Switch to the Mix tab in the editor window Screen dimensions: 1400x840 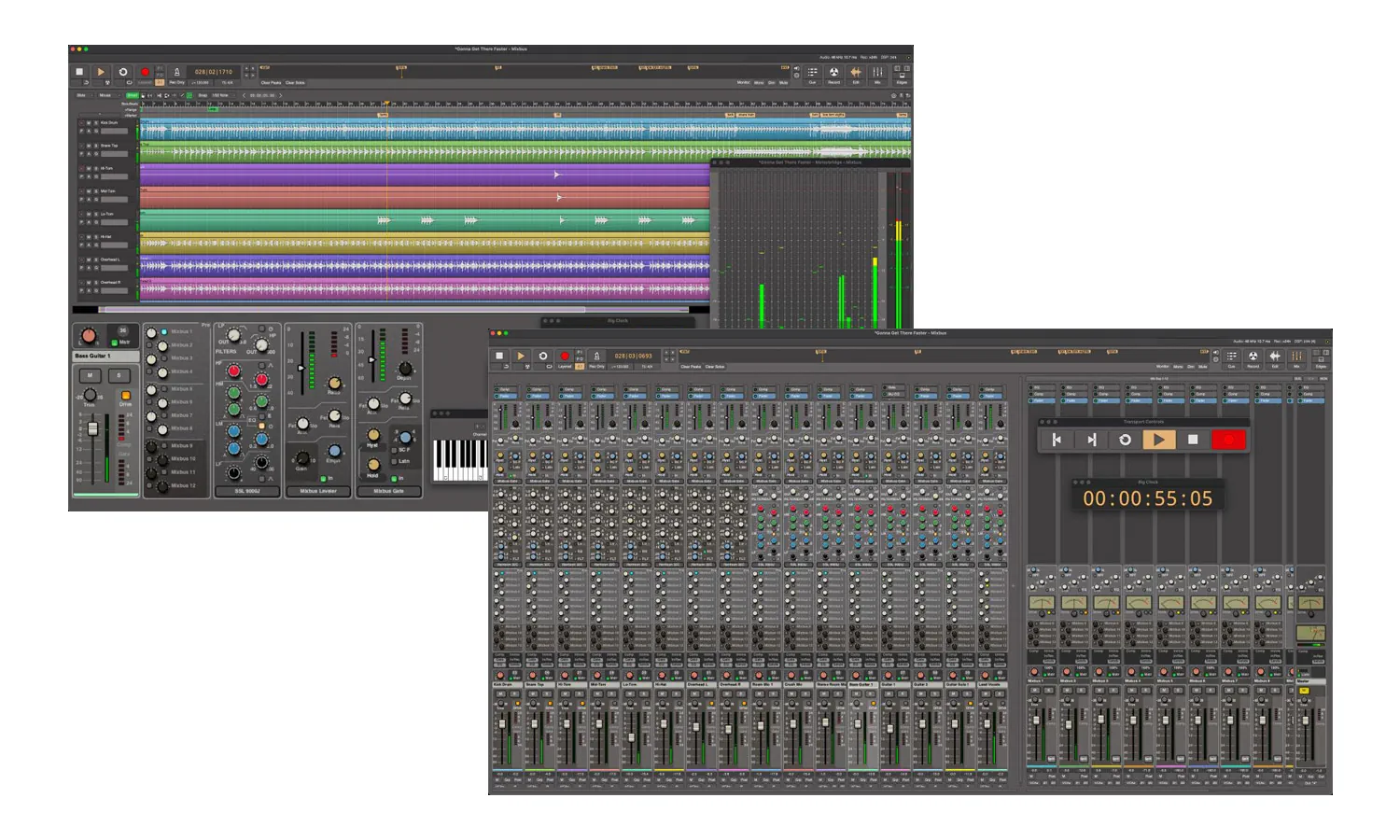[x=877, y=73]
